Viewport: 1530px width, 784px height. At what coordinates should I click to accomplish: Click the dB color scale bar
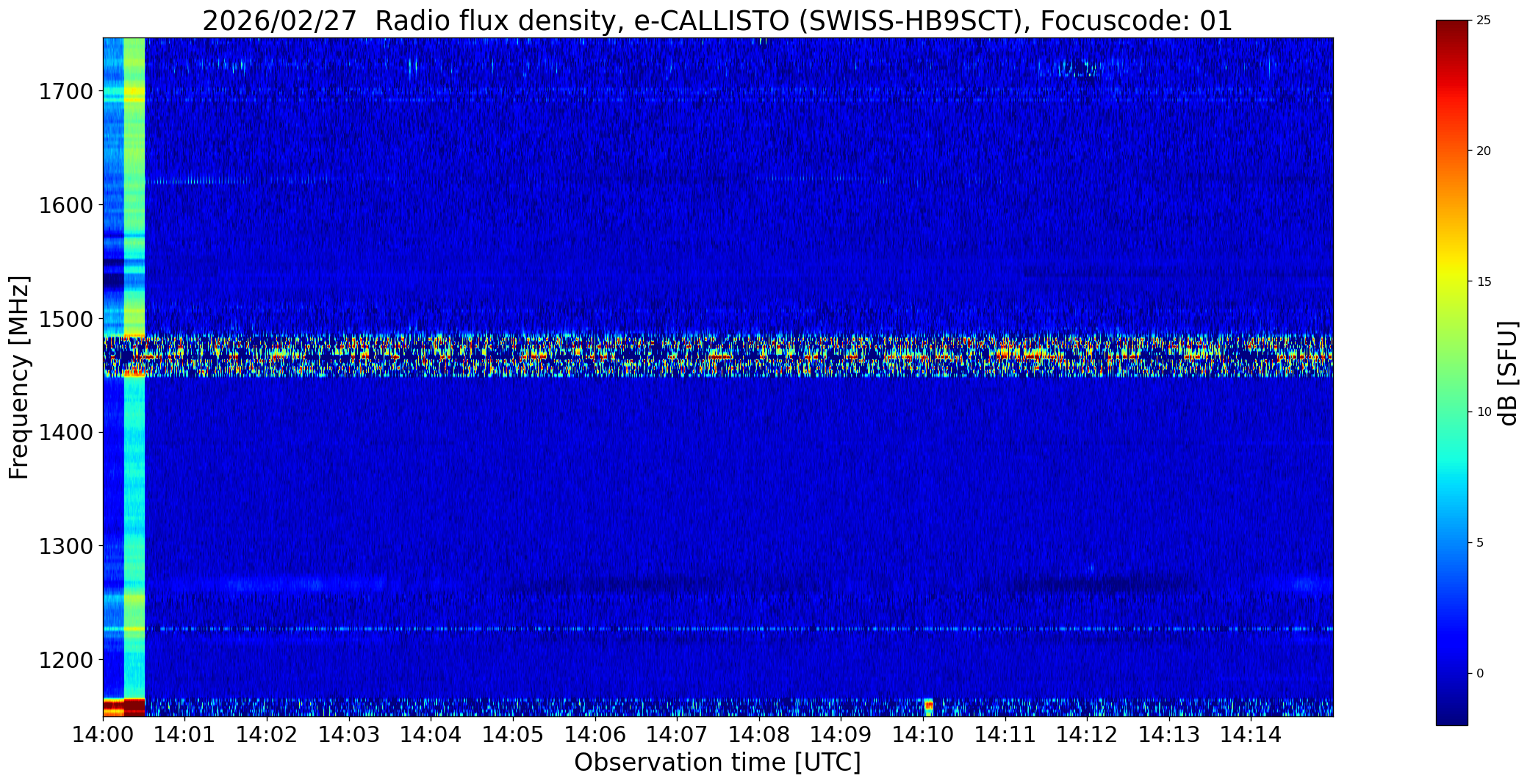click(x=1452, y=373)
